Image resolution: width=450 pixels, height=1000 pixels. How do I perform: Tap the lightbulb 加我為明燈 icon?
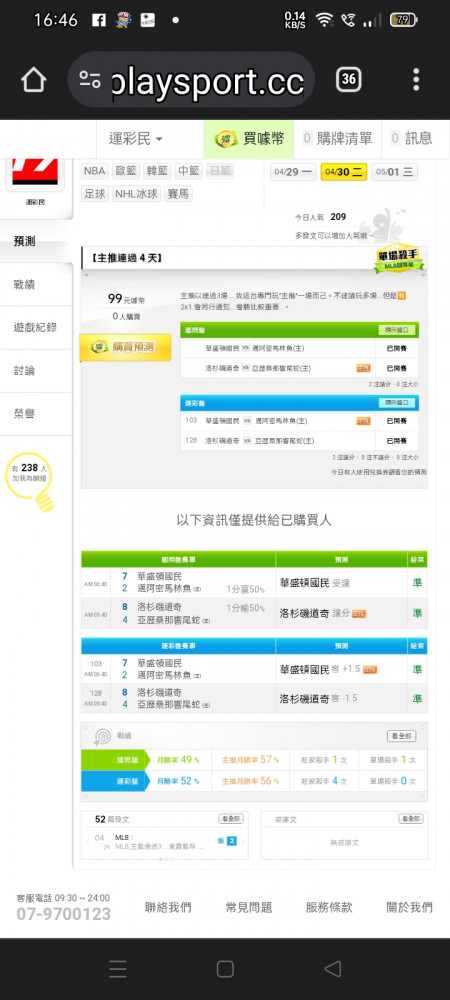click(29, 482)
